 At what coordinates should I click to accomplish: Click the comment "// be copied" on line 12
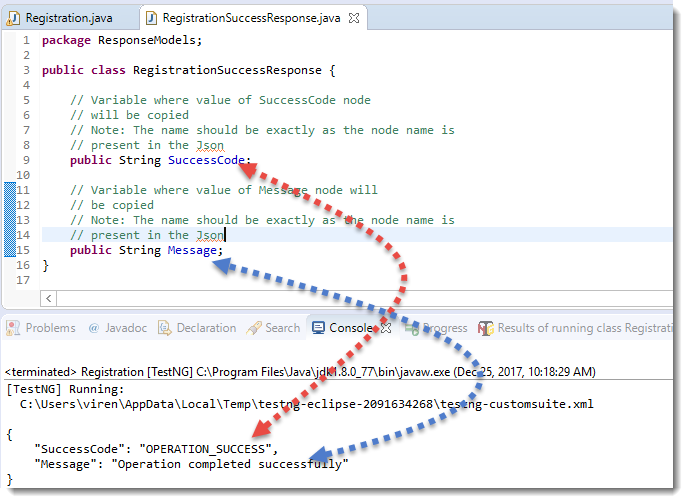tap(112, 205)
